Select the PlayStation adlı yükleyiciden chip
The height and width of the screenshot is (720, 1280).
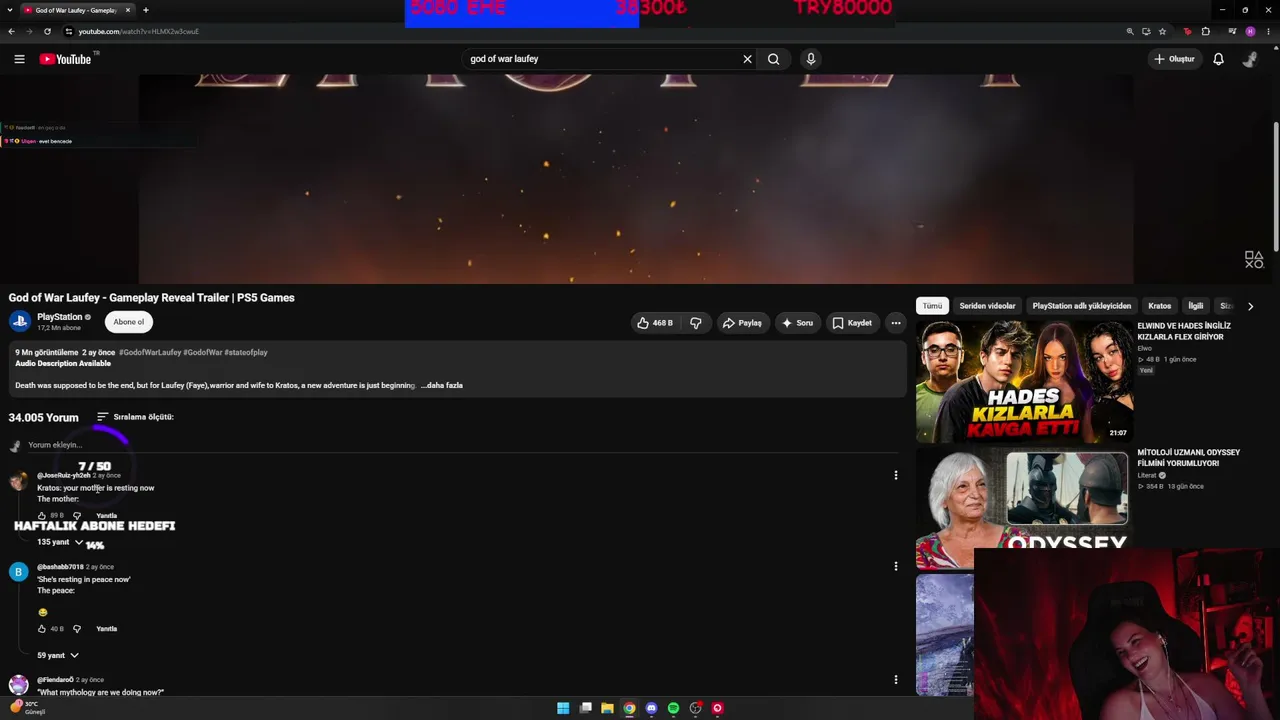pos(1082,306)
